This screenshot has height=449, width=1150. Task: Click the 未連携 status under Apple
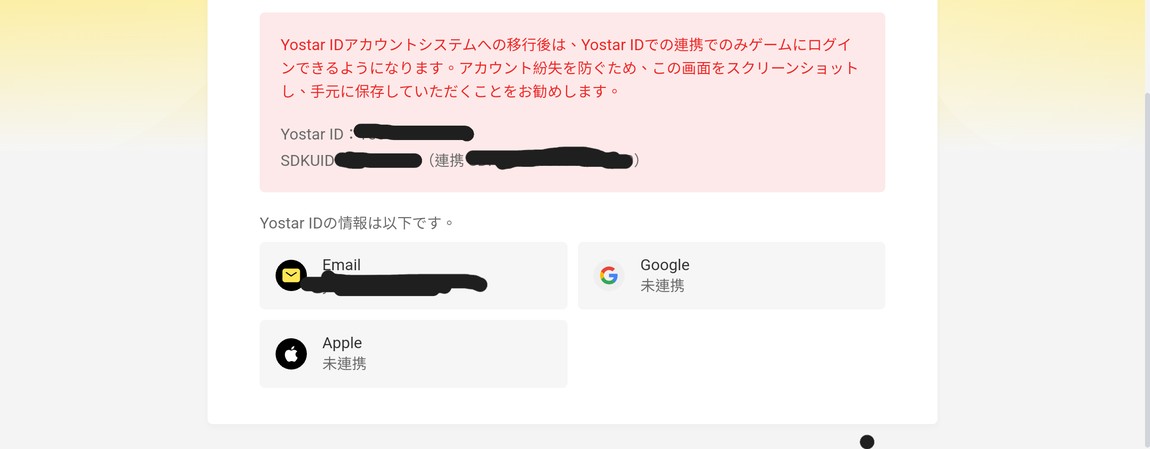pyautogui.click(x=344, y=364)
